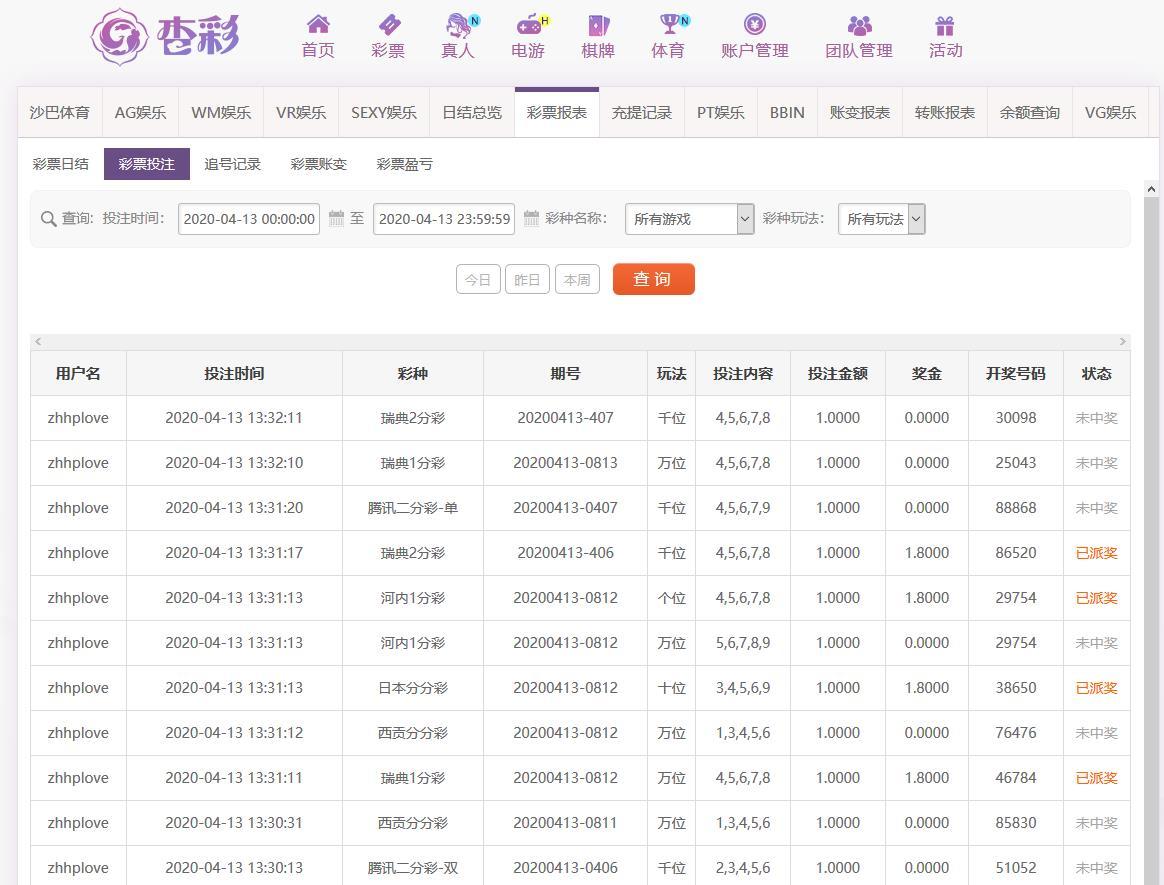Open the sports trophy icon
The width and height of the screenshot is (1164, 885).
pos(668,25)
